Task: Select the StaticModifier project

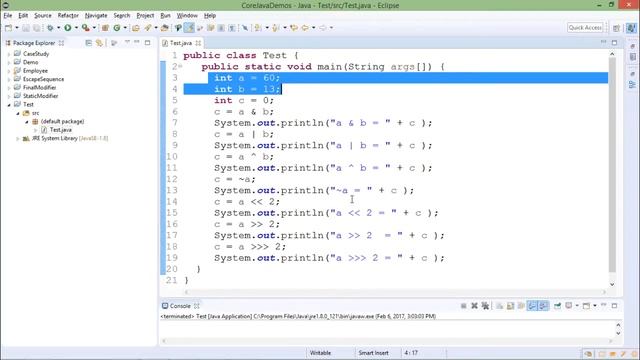Action: coord(40,96)
